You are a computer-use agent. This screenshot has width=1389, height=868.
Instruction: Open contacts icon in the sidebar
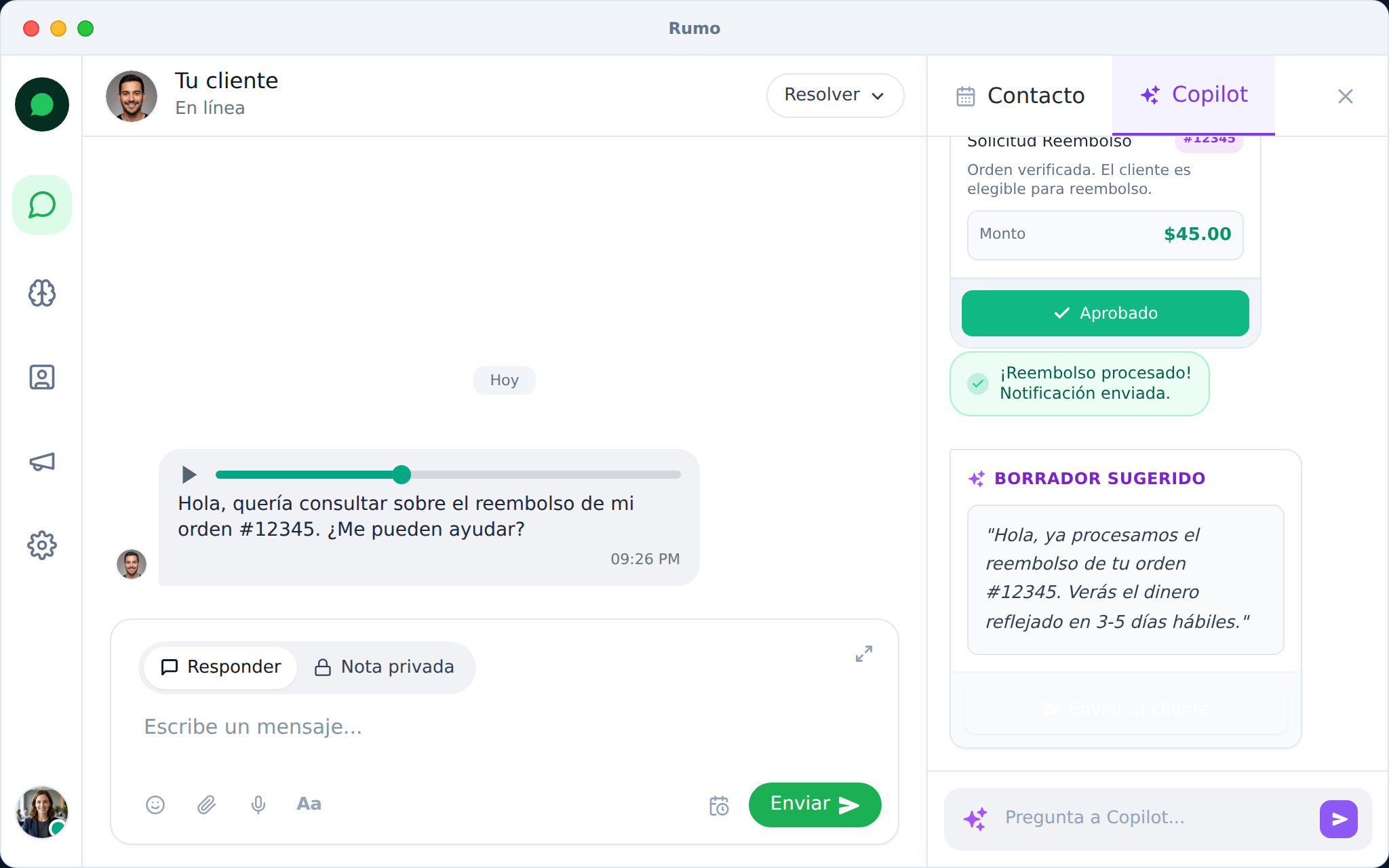tap(42, 377)
